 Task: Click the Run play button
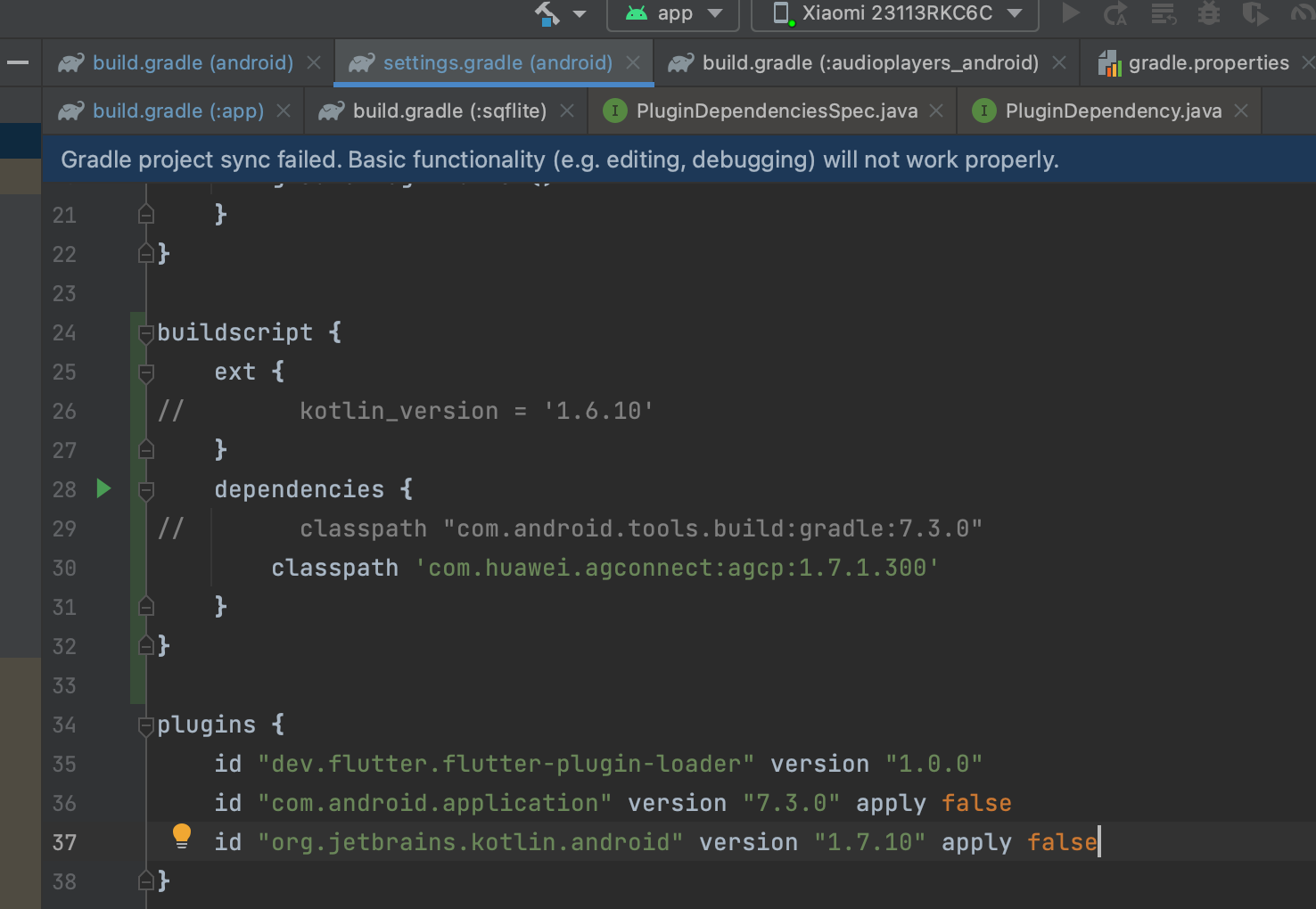(x=1071, y=13)
